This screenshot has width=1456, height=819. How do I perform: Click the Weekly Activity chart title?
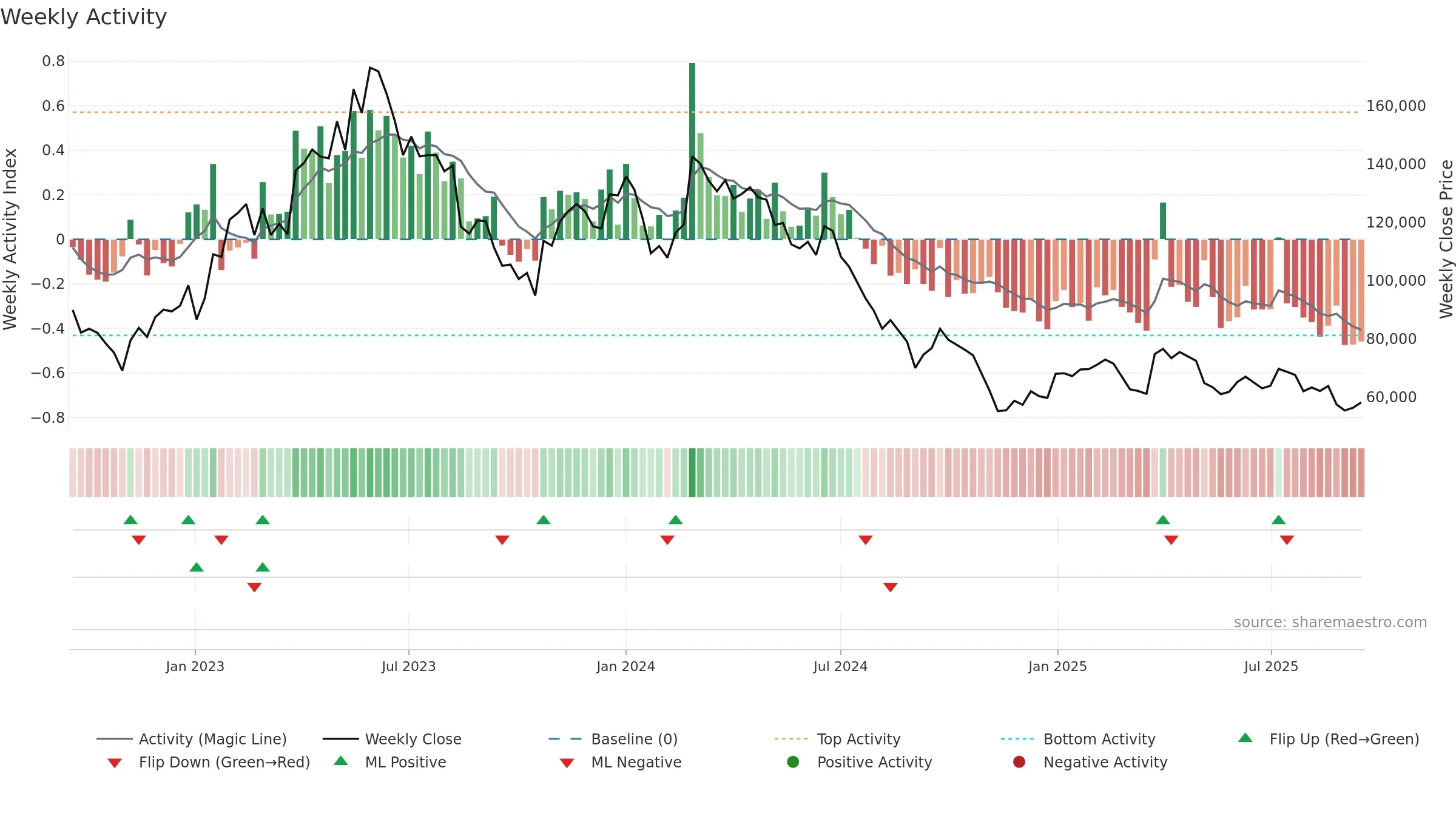click(84, 17)
